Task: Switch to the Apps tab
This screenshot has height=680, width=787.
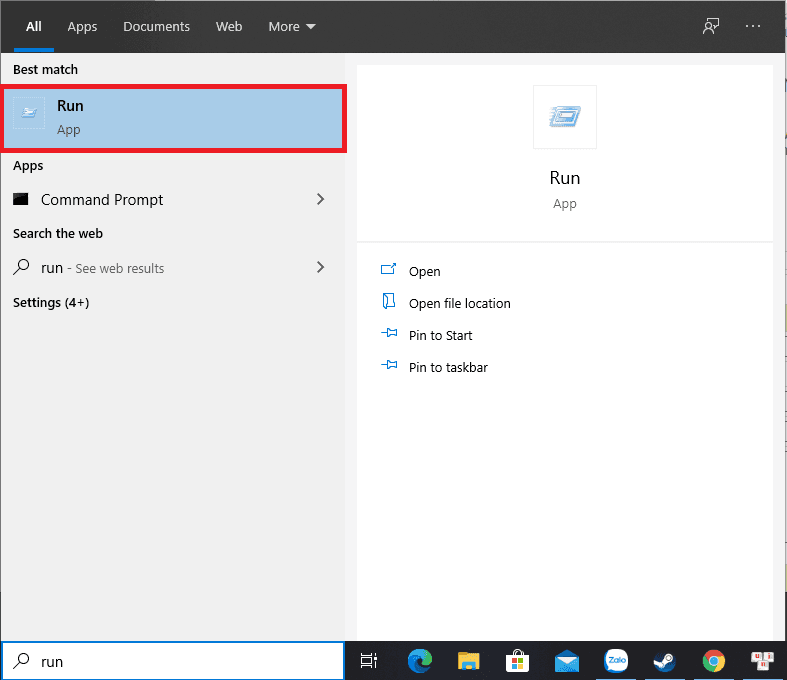Action: 82,26
